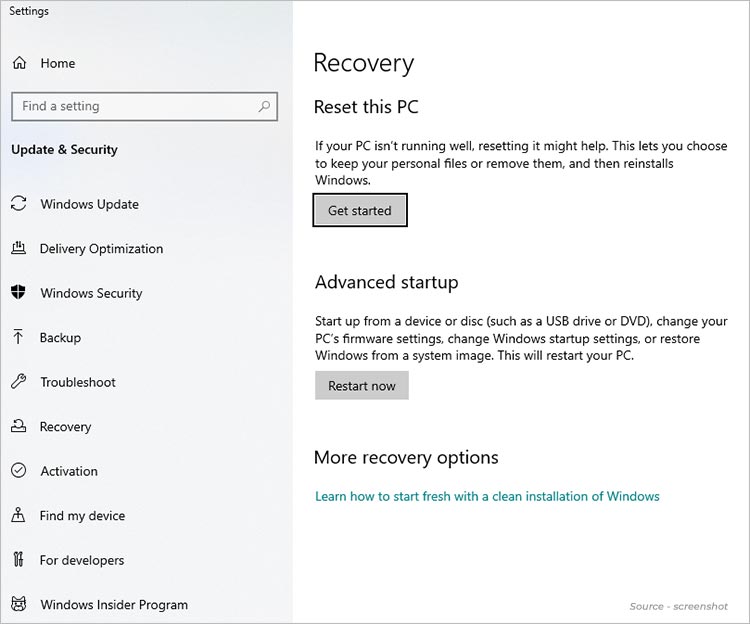The height and width of the screenshot is (624, 750).
Task: Open Windows Update page label
Action: pos(89,204)
